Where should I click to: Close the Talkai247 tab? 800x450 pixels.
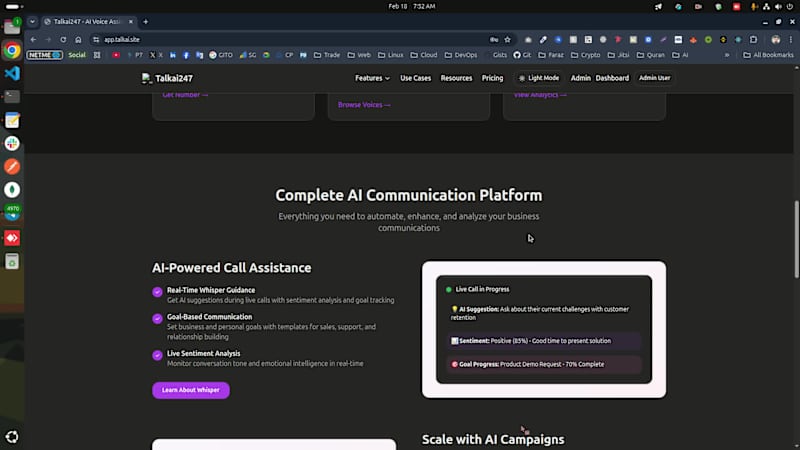tap(131, 21)
